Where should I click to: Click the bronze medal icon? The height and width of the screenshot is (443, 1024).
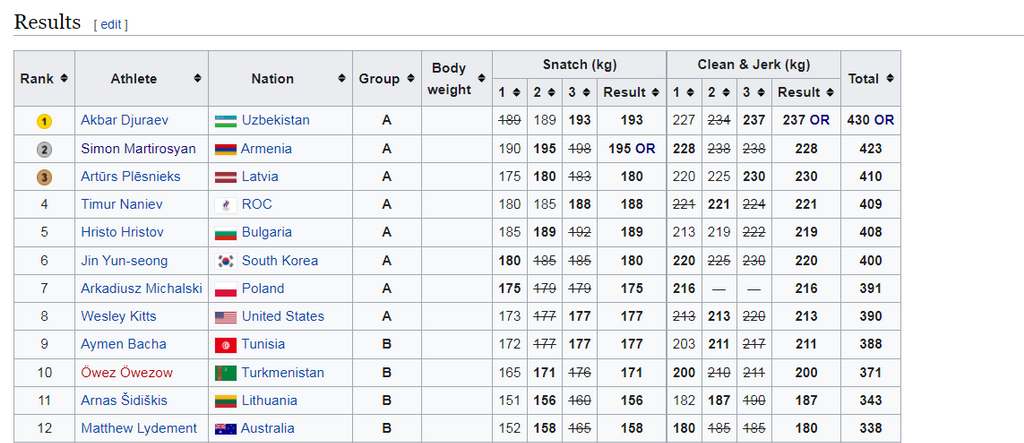(x=44, y=177)
